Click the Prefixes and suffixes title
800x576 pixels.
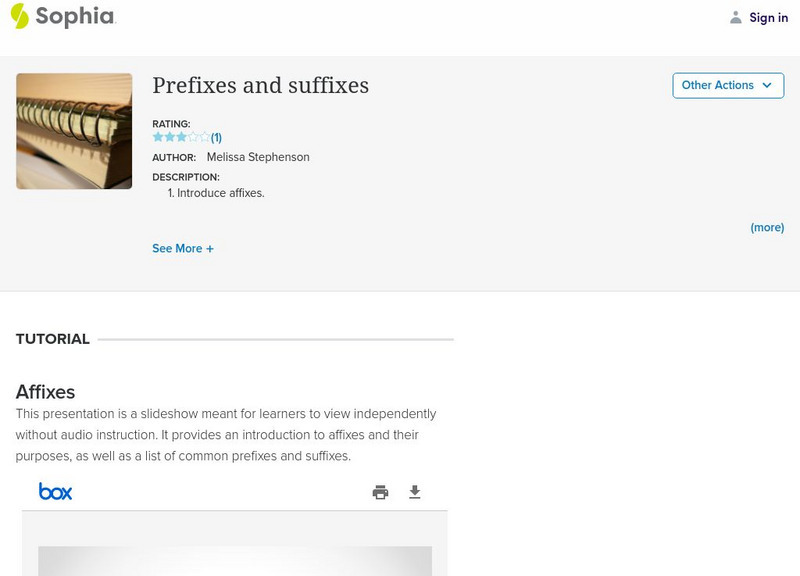tap(260, 86)
